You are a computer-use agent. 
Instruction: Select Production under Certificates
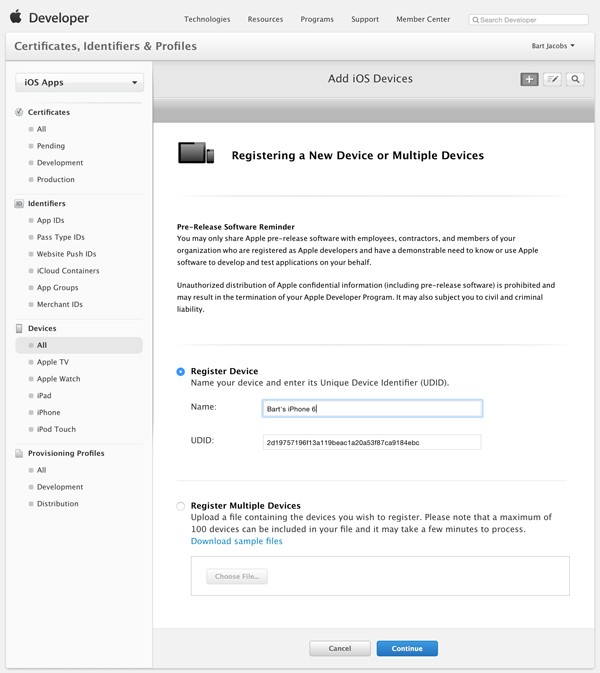coord(55,179)
